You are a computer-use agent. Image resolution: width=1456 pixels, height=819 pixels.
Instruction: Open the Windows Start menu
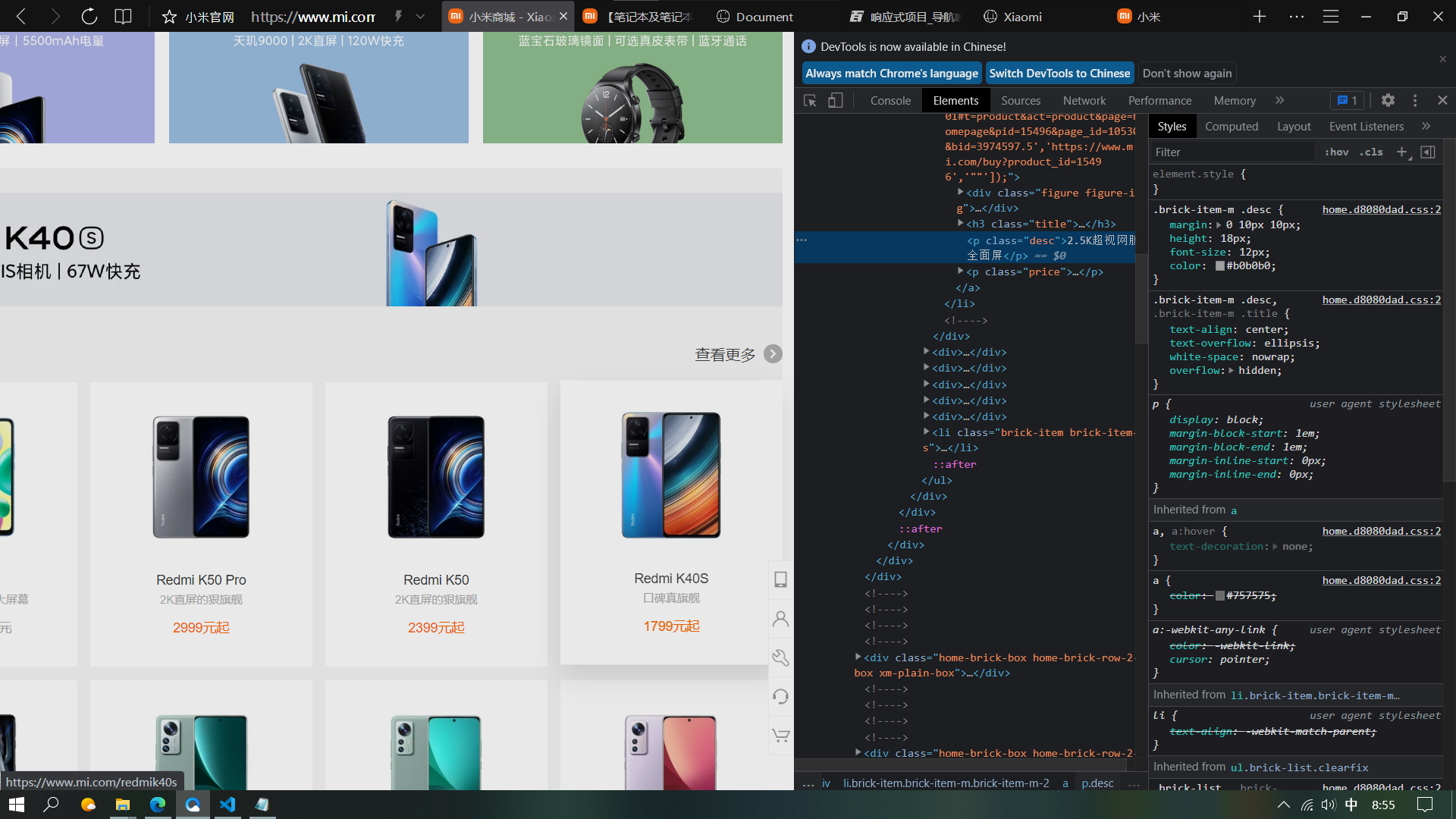click(x=17, y=805)
